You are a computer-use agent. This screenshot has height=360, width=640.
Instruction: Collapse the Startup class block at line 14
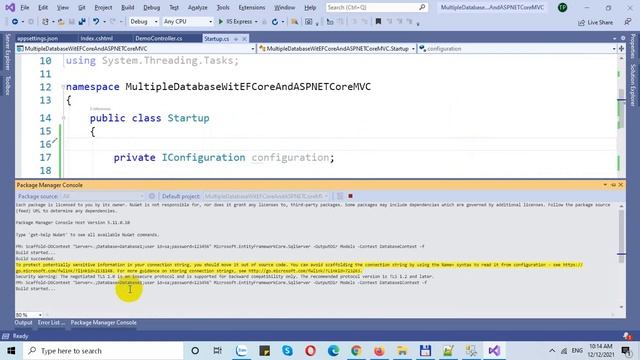tap(63, 118)
